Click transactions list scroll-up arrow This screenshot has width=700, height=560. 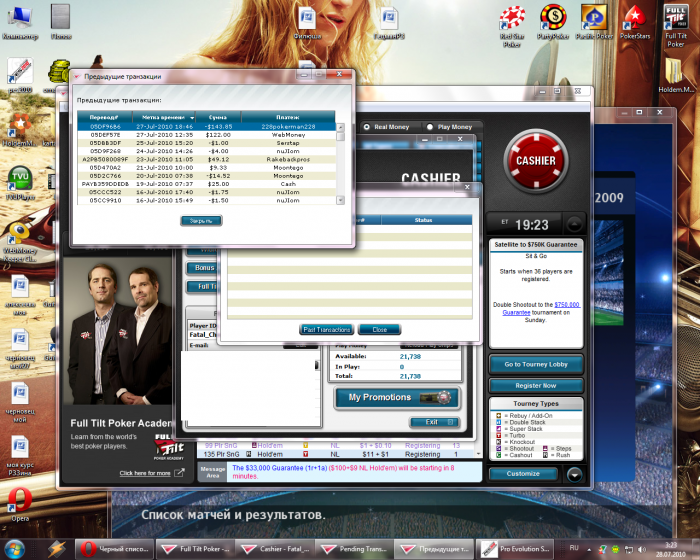(340, 127)
